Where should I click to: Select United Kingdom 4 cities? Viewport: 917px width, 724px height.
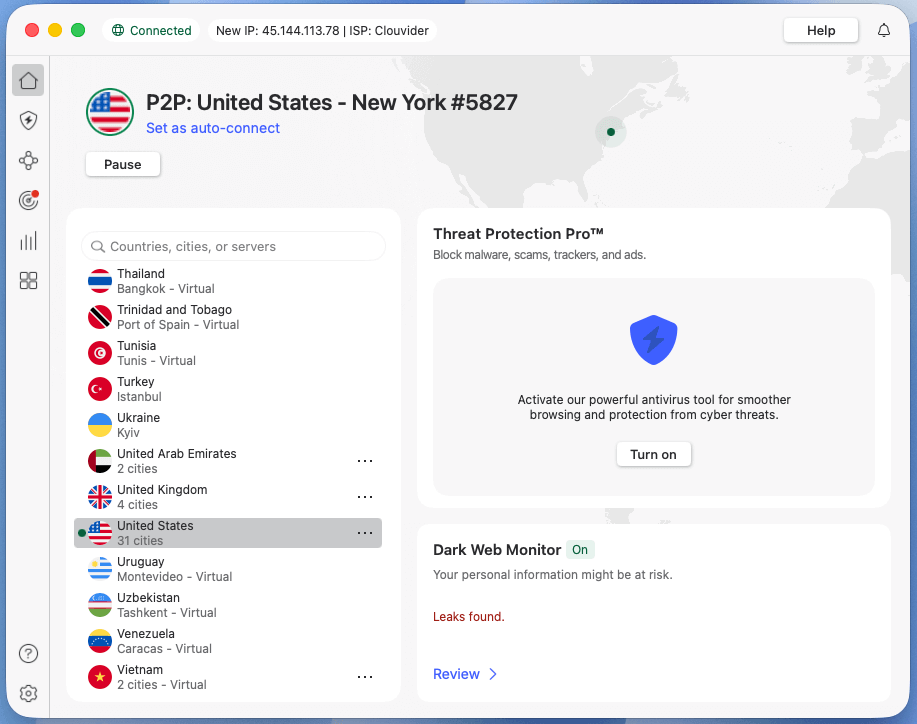228,497
